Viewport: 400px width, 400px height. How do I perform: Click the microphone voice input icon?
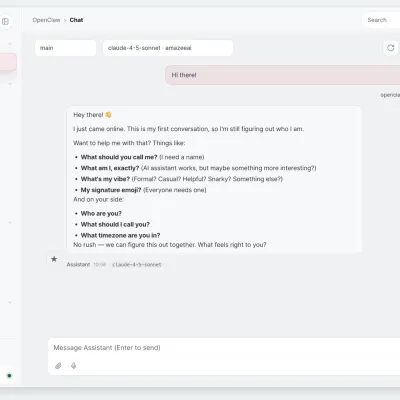pyautogui.click(x=74, y=366)
